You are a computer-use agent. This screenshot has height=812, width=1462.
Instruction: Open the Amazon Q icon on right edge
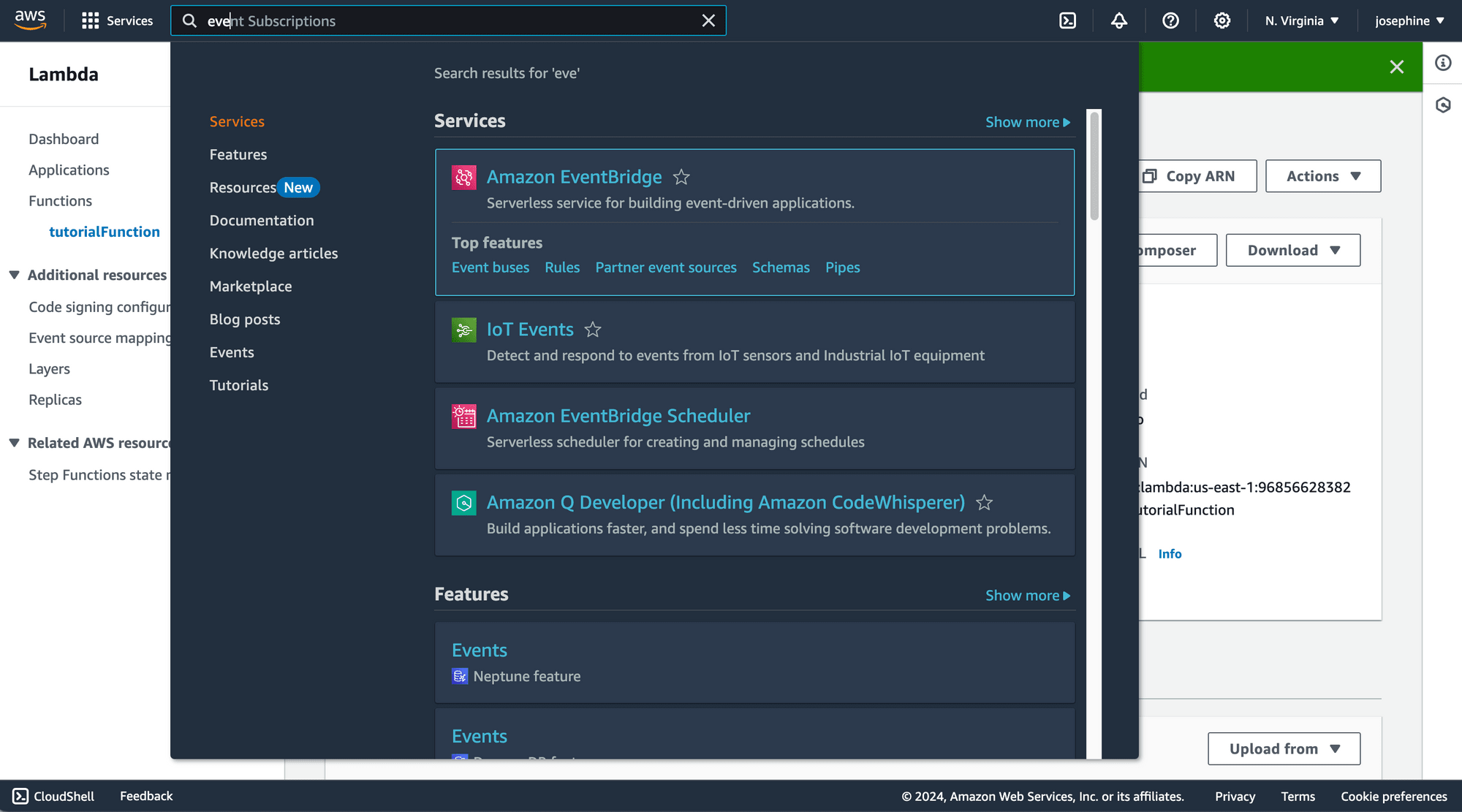pos(1443,105)
